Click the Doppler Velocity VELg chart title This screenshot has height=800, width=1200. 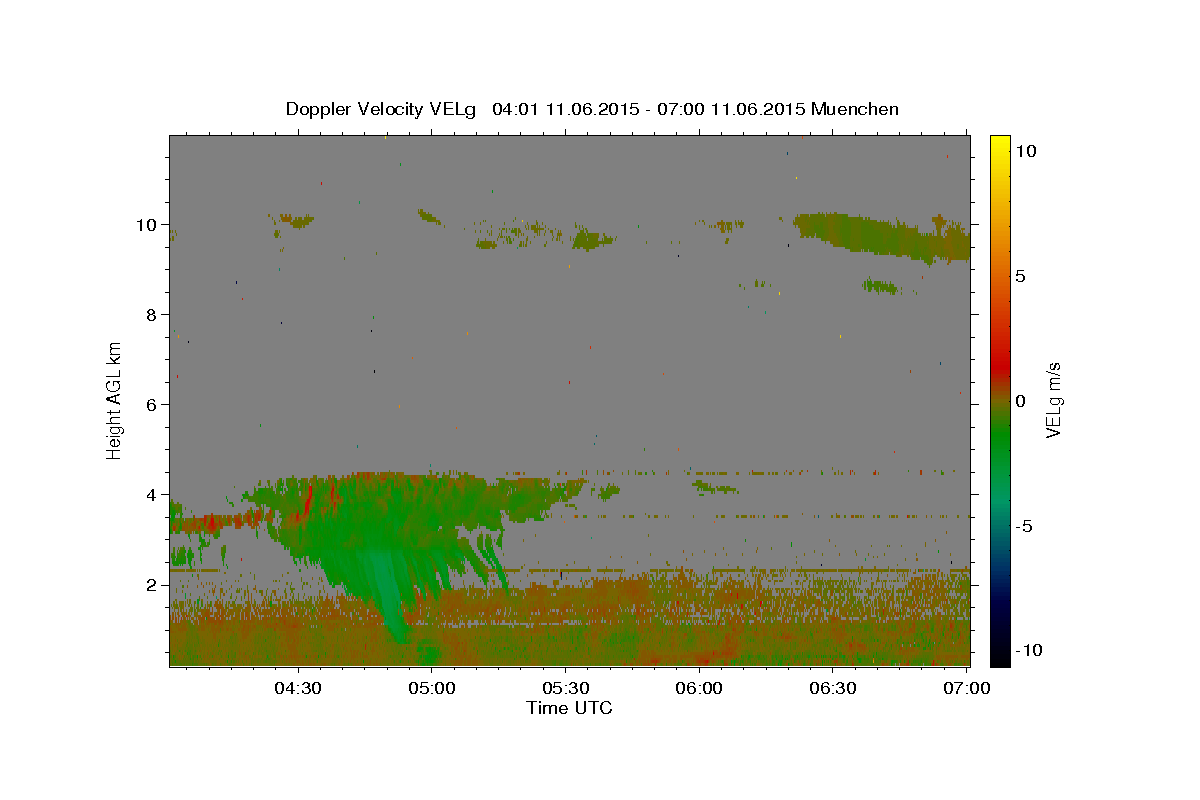click(x=592, y=109)
